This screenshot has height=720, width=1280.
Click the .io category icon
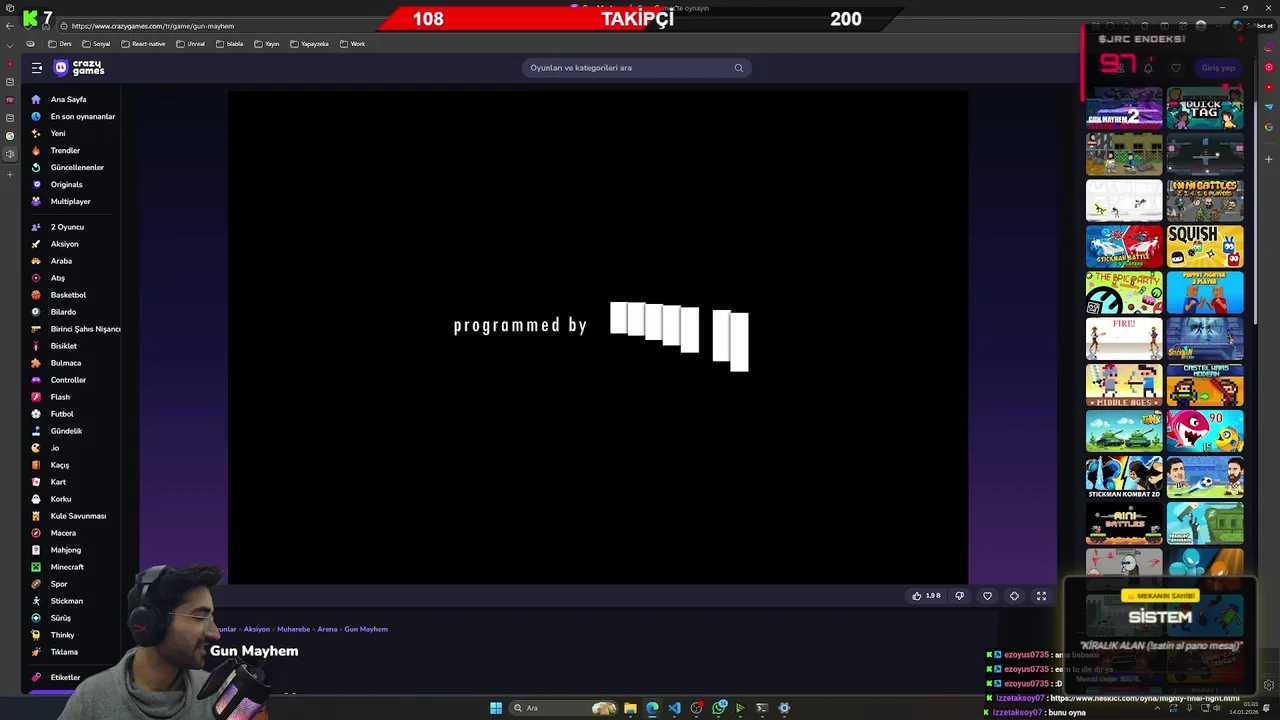36,448
